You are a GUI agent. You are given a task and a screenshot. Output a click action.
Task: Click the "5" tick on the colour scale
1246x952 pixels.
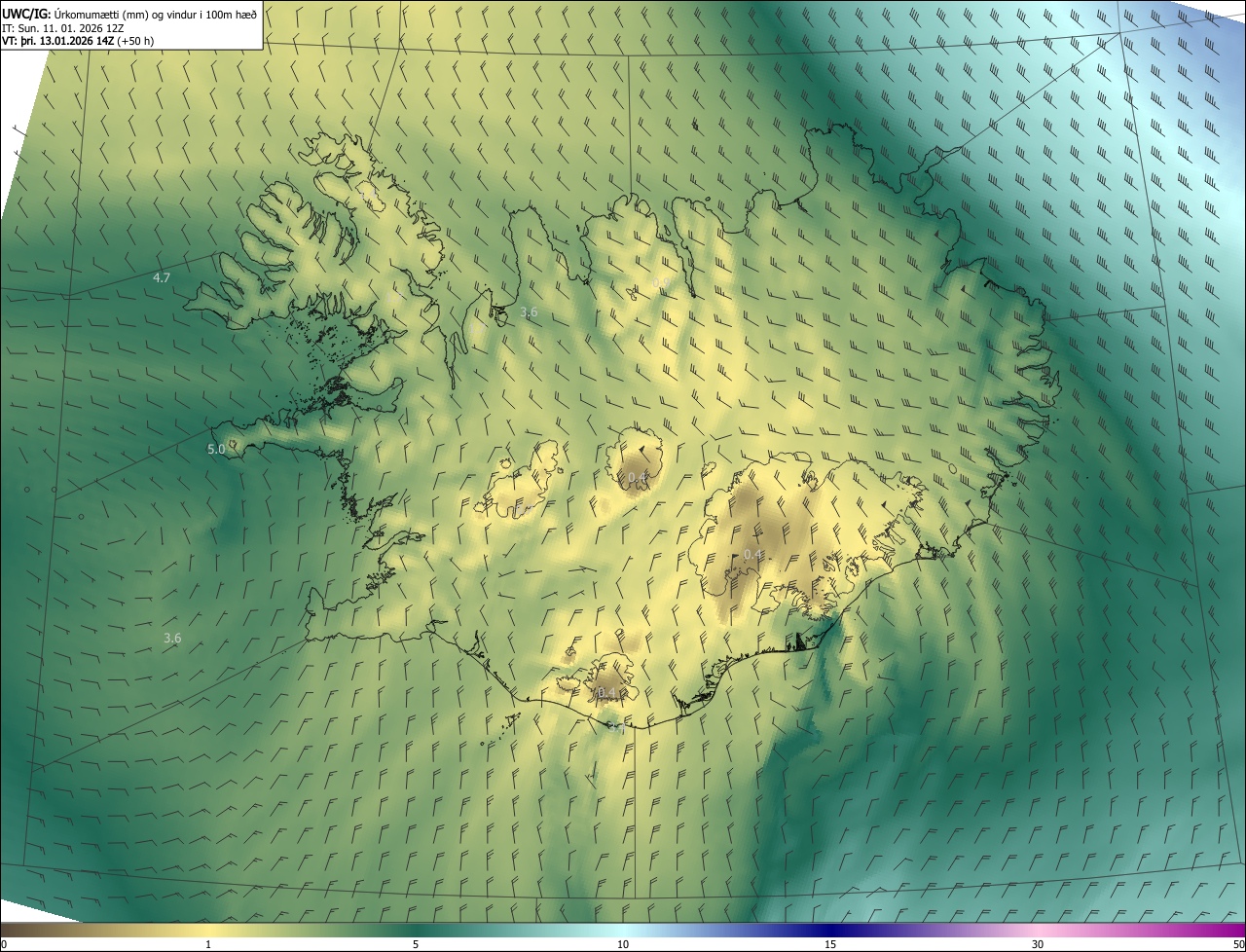click(x=416, y=944)
